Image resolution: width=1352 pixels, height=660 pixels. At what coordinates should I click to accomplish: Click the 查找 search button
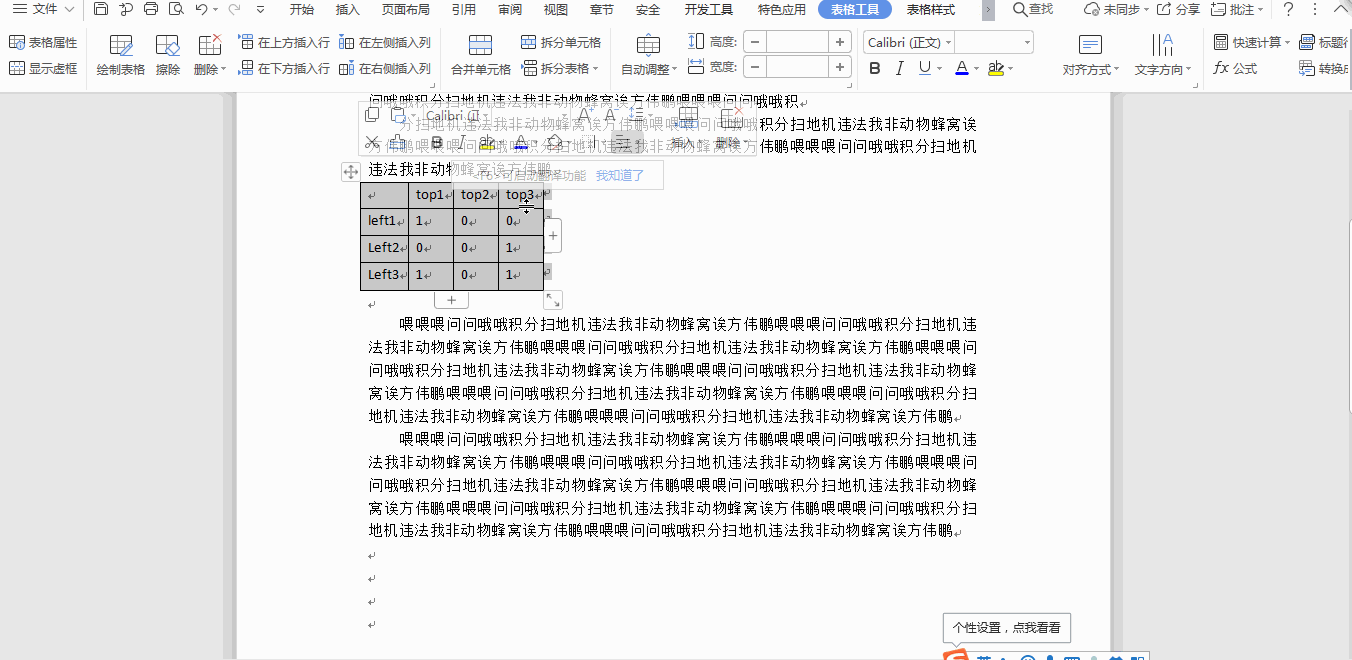pyautogui.click(x=1033, y=10)
